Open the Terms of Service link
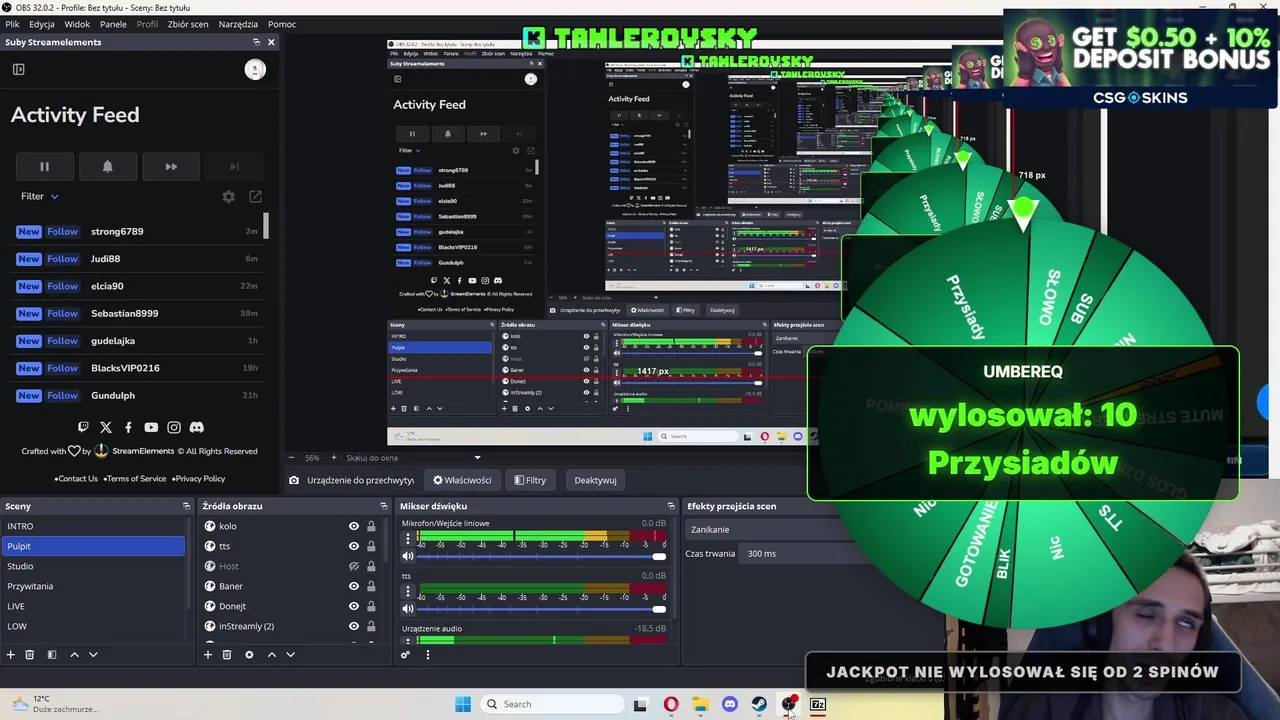 (x=134, y=479)
